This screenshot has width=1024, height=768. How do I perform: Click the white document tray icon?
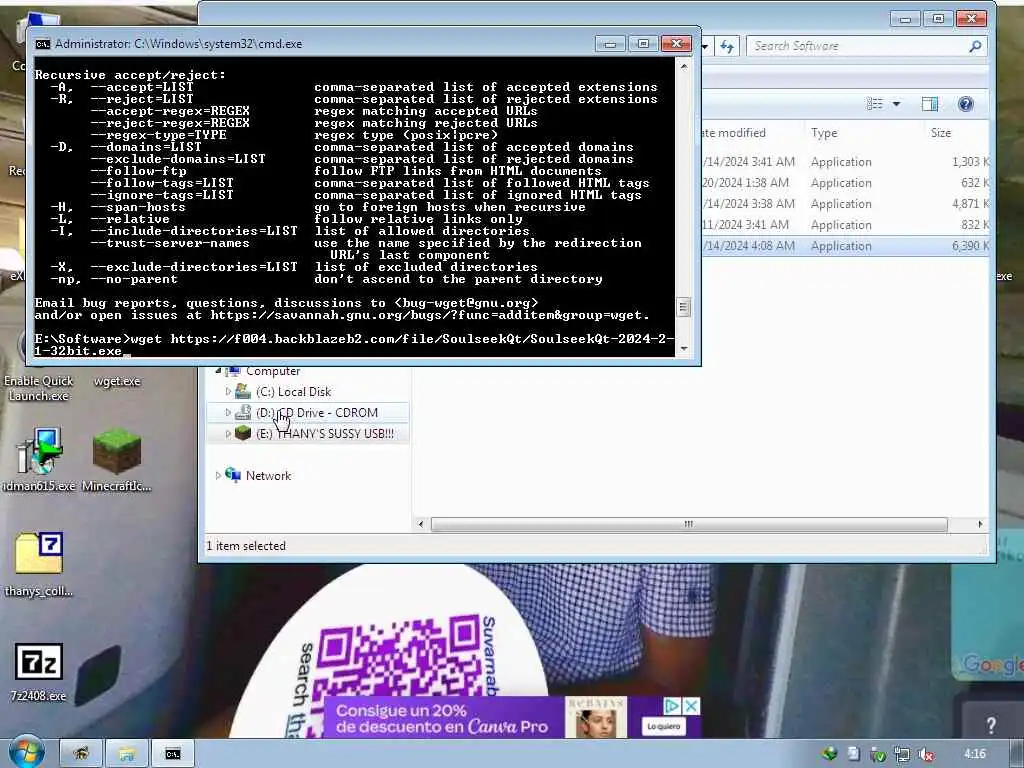click(854, 754)
